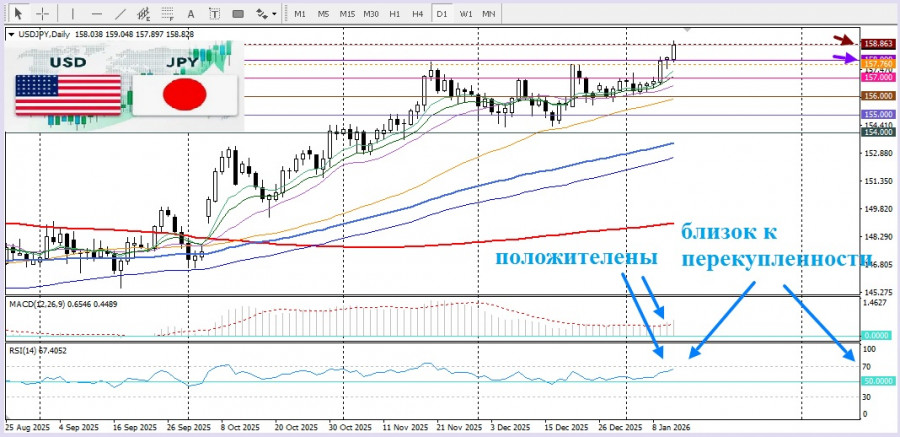Activate the crosshair tool
This screenshot has width=900, height=437.
click(42, 14)
